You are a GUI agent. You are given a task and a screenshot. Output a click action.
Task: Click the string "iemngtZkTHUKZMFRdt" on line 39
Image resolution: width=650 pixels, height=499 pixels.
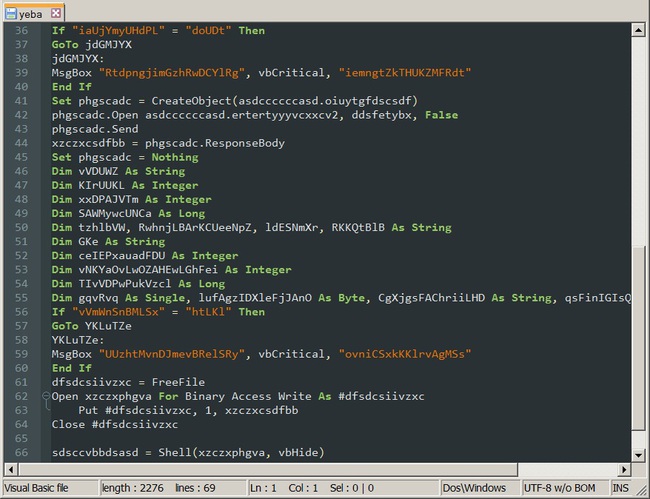(x=405, y=73)
